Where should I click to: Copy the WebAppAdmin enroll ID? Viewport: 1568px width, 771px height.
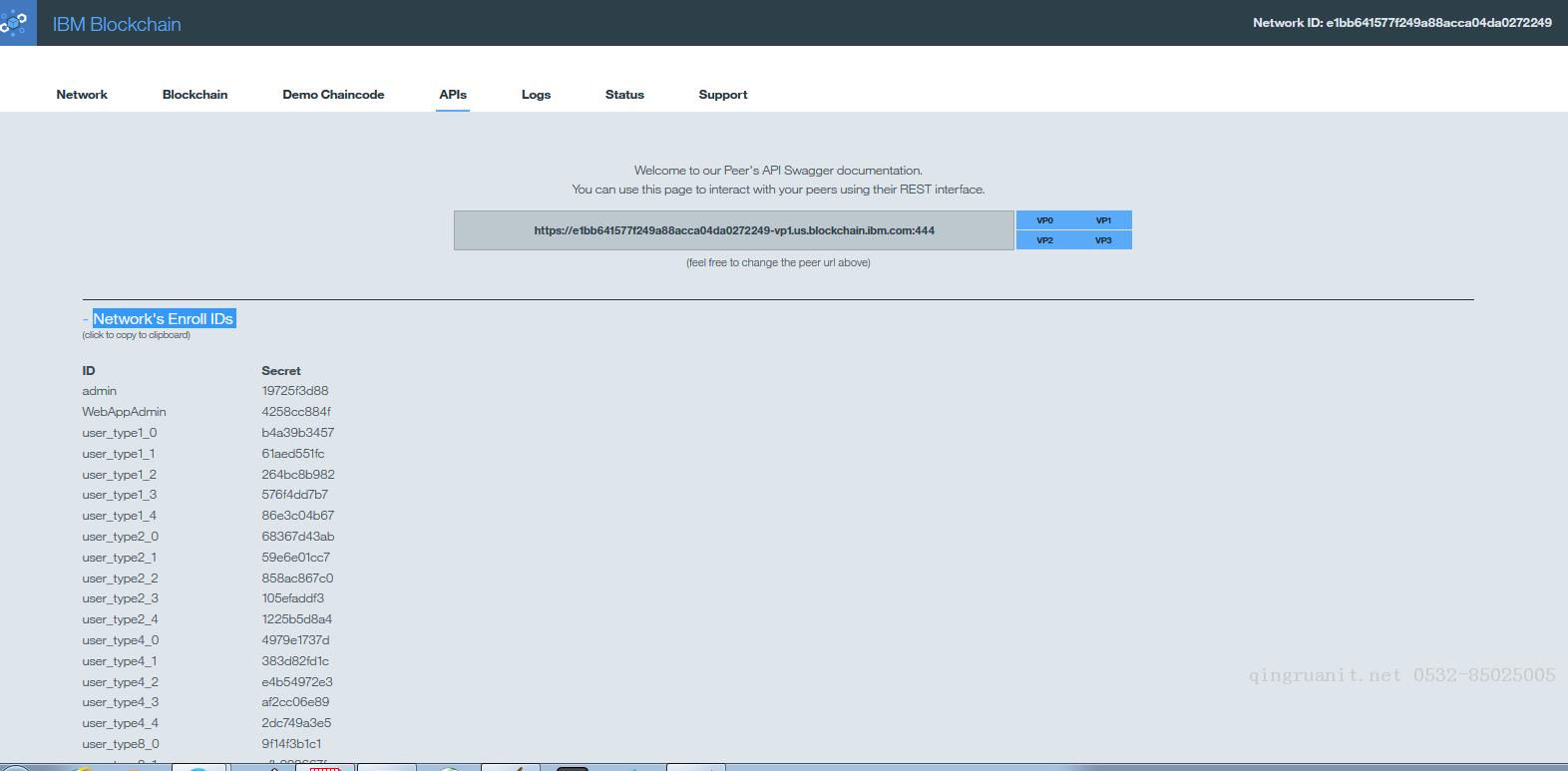click(x=124, y=412)
